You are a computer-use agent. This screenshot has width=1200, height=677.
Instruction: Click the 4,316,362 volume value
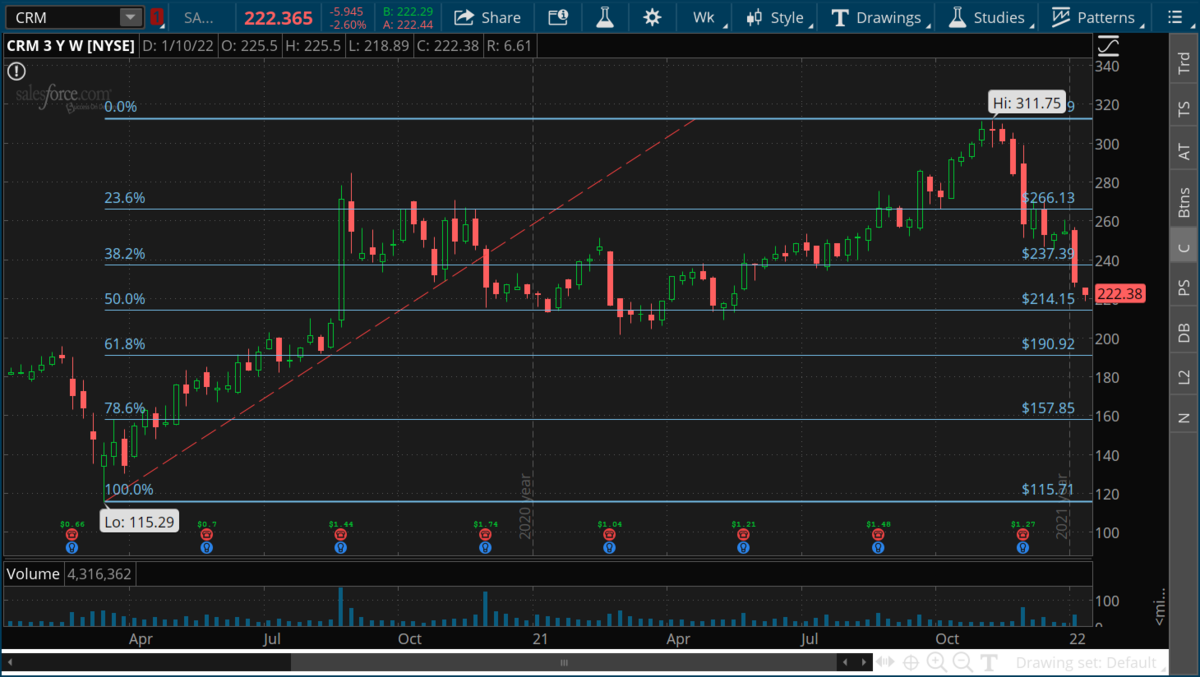coord(99,574)
